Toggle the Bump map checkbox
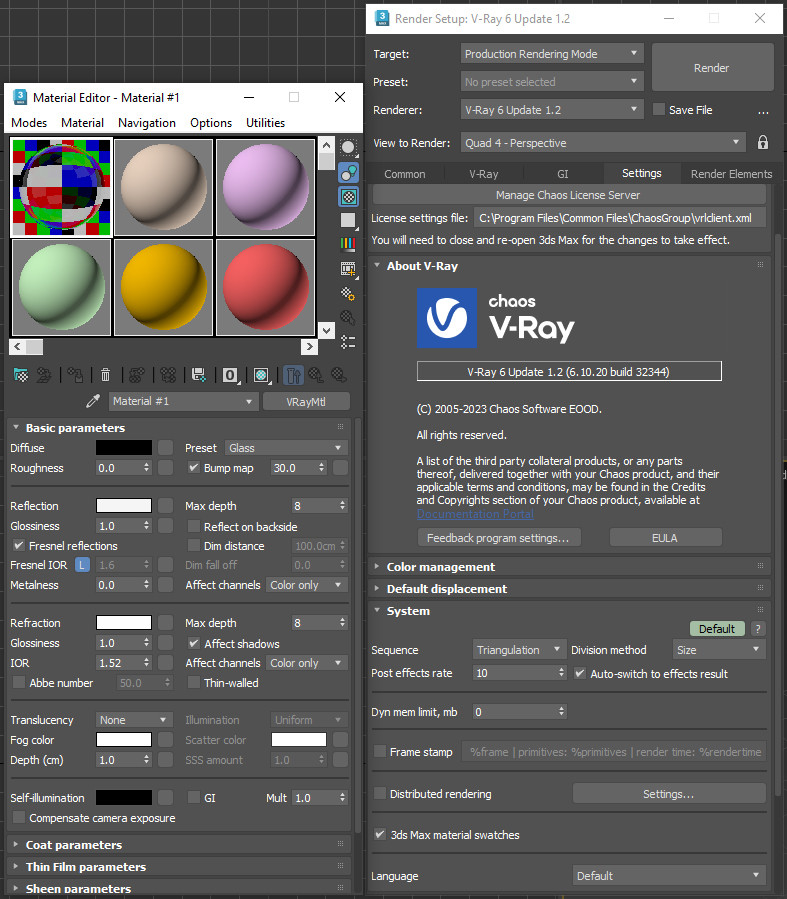Image resolution: width=787 pixels, height=899 pixels. [x=194, y=468]
